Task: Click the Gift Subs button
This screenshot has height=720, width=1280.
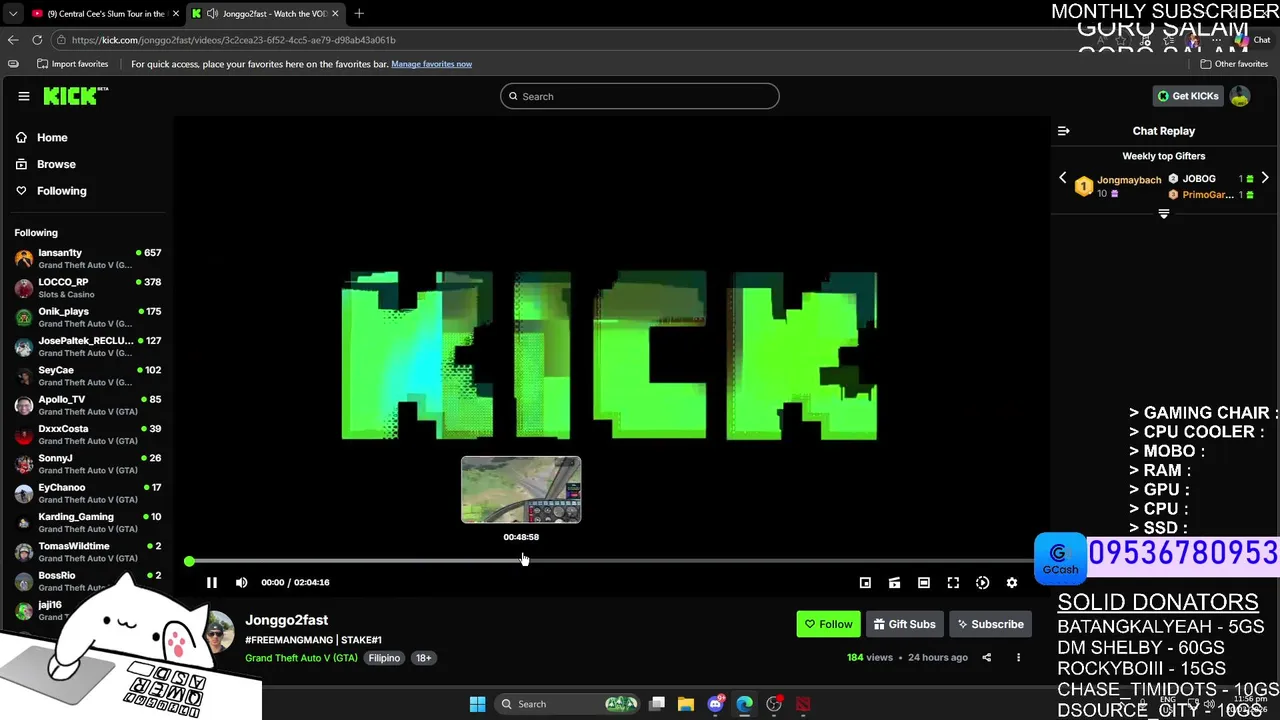Action: click(904, 624)
